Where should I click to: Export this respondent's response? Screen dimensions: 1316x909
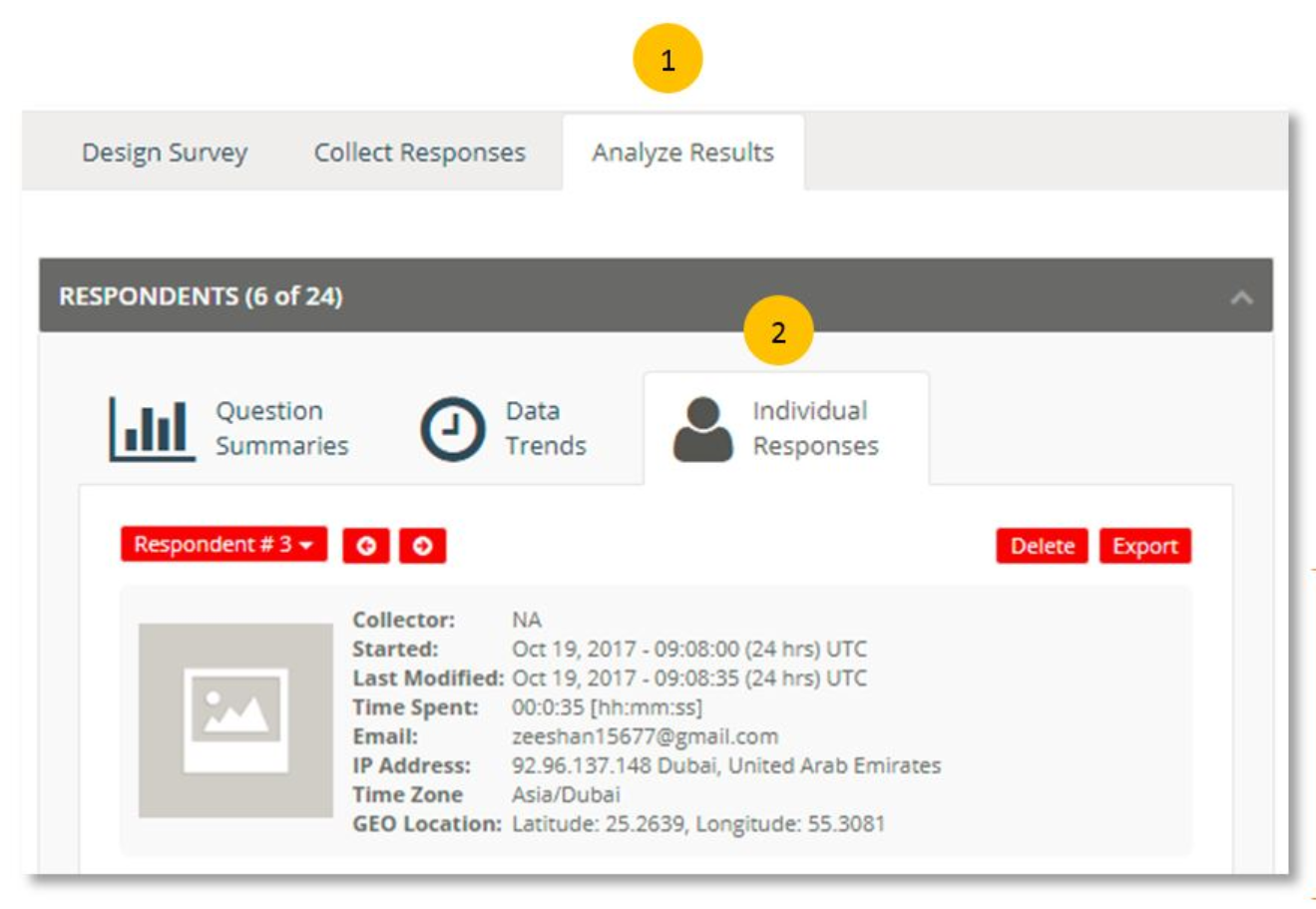[x=1145, y=546]
